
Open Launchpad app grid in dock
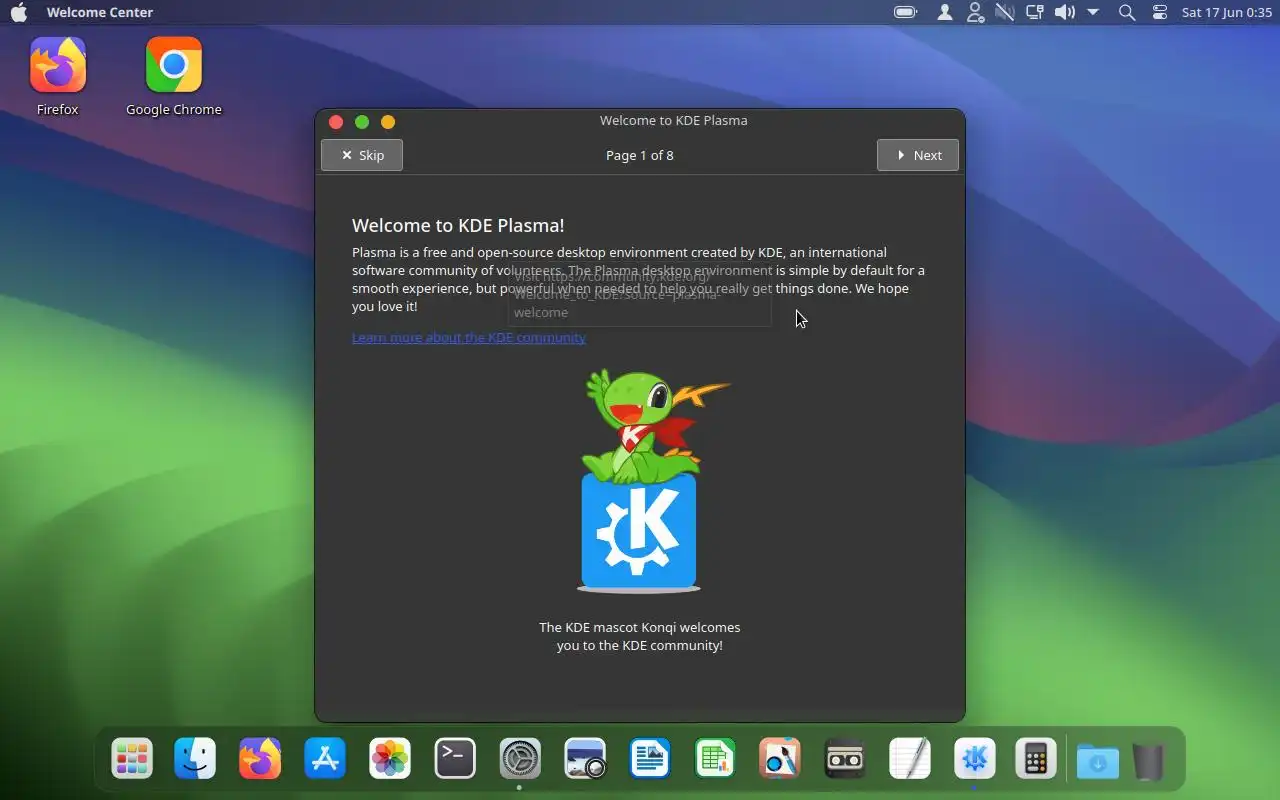click(132, 759)
